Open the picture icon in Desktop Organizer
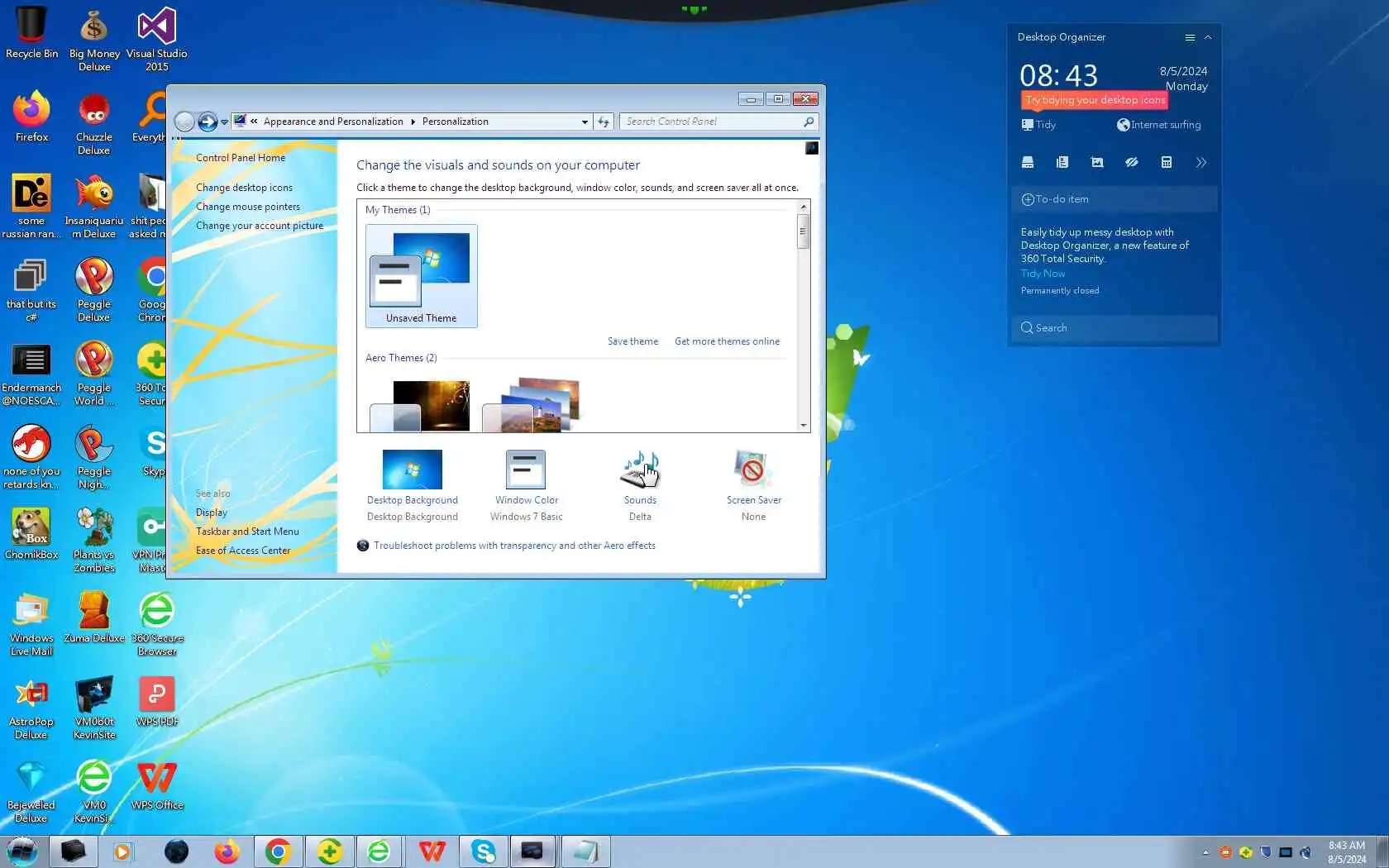This screenshot has width=1389, height=868. click(1097, 162)
